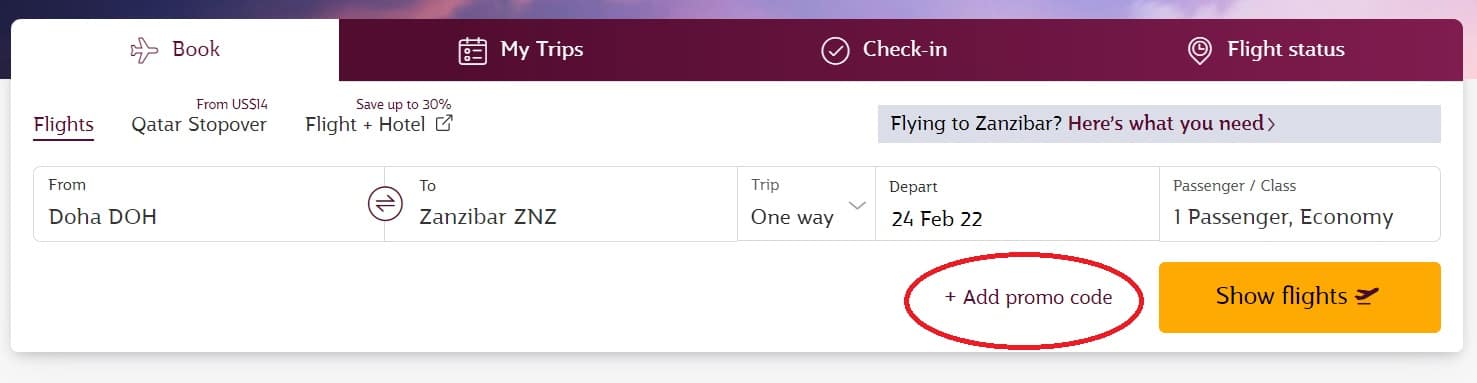This screenshot has width=1477, height=383.
Task: Click the airplane icon on Book tab
Action: 145,50
